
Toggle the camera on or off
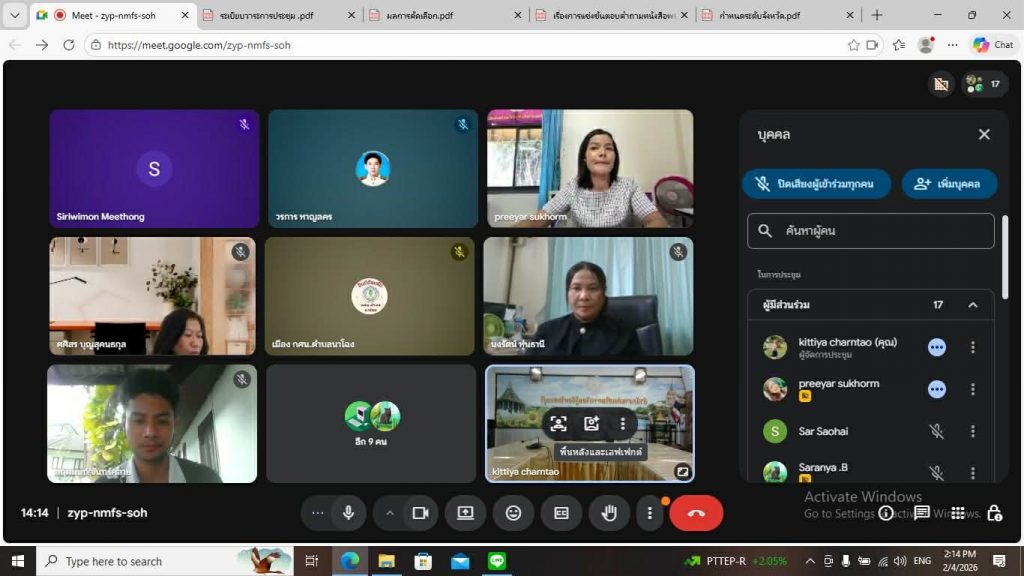420,513
